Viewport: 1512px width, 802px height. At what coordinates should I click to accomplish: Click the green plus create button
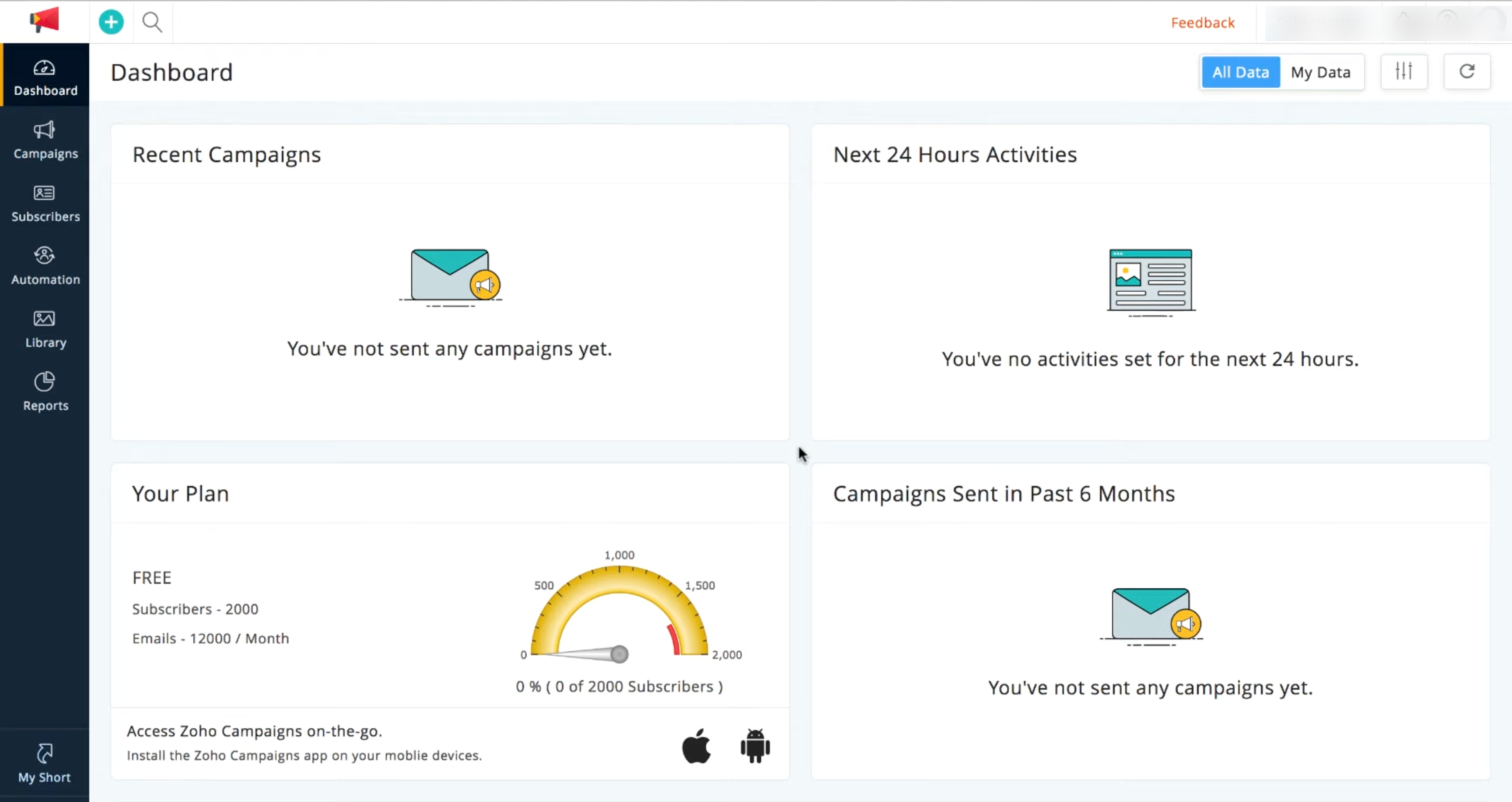coord(111,22)
